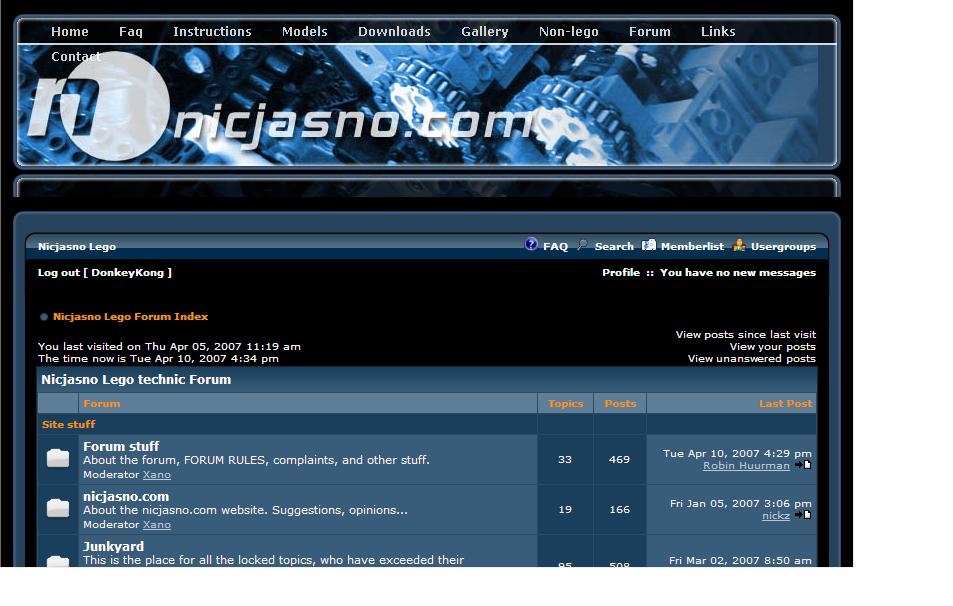Open the forum Search link

coord(614,247)
